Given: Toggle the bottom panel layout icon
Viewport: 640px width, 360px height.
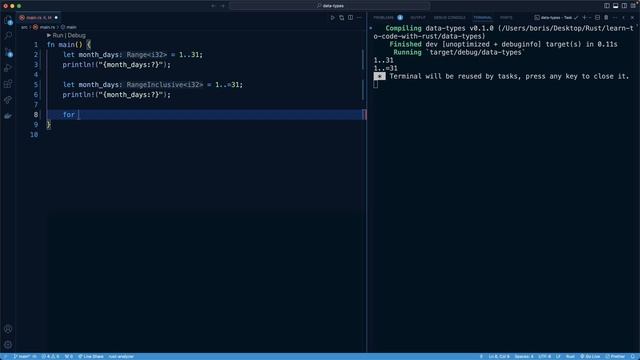Looking at the screenshot, I should click(616, 6).
